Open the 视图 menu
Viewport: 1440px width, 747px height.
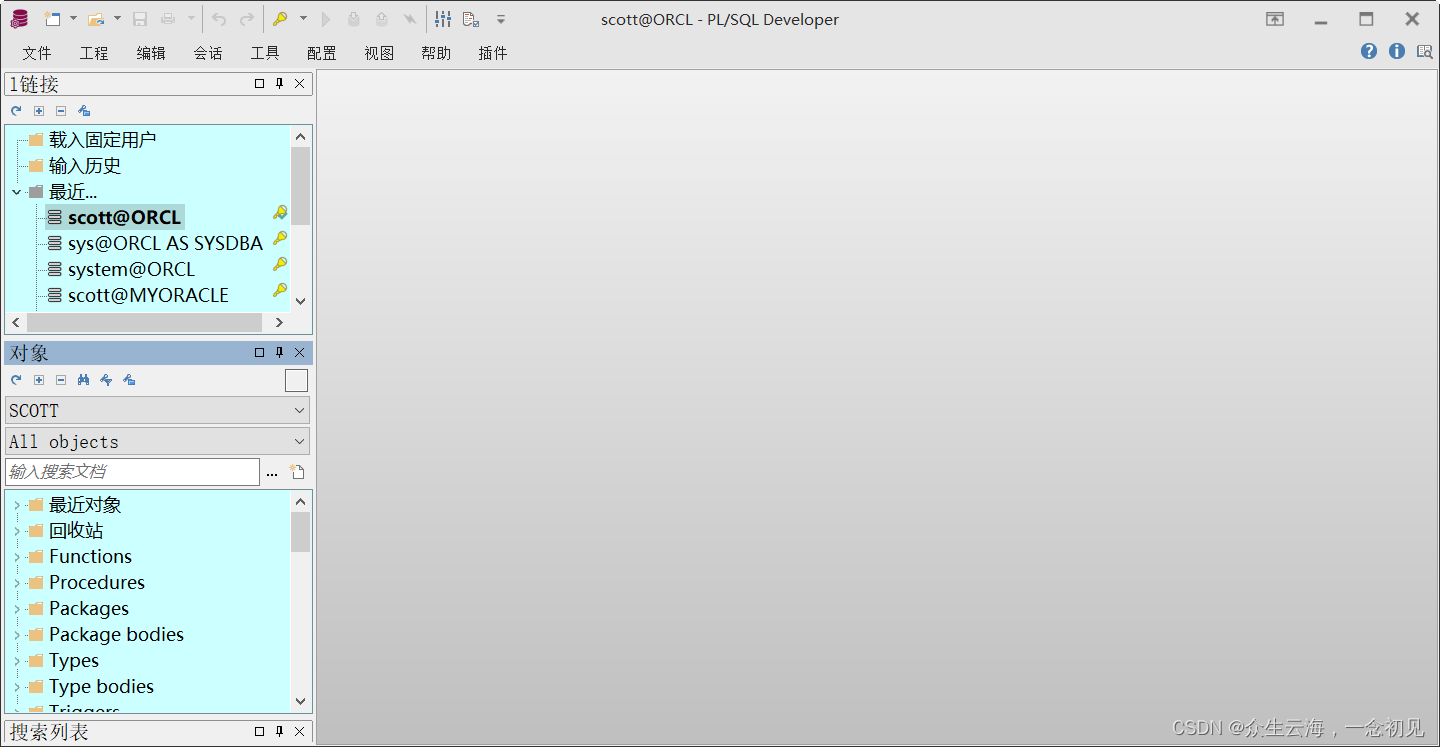pos(379,53)
